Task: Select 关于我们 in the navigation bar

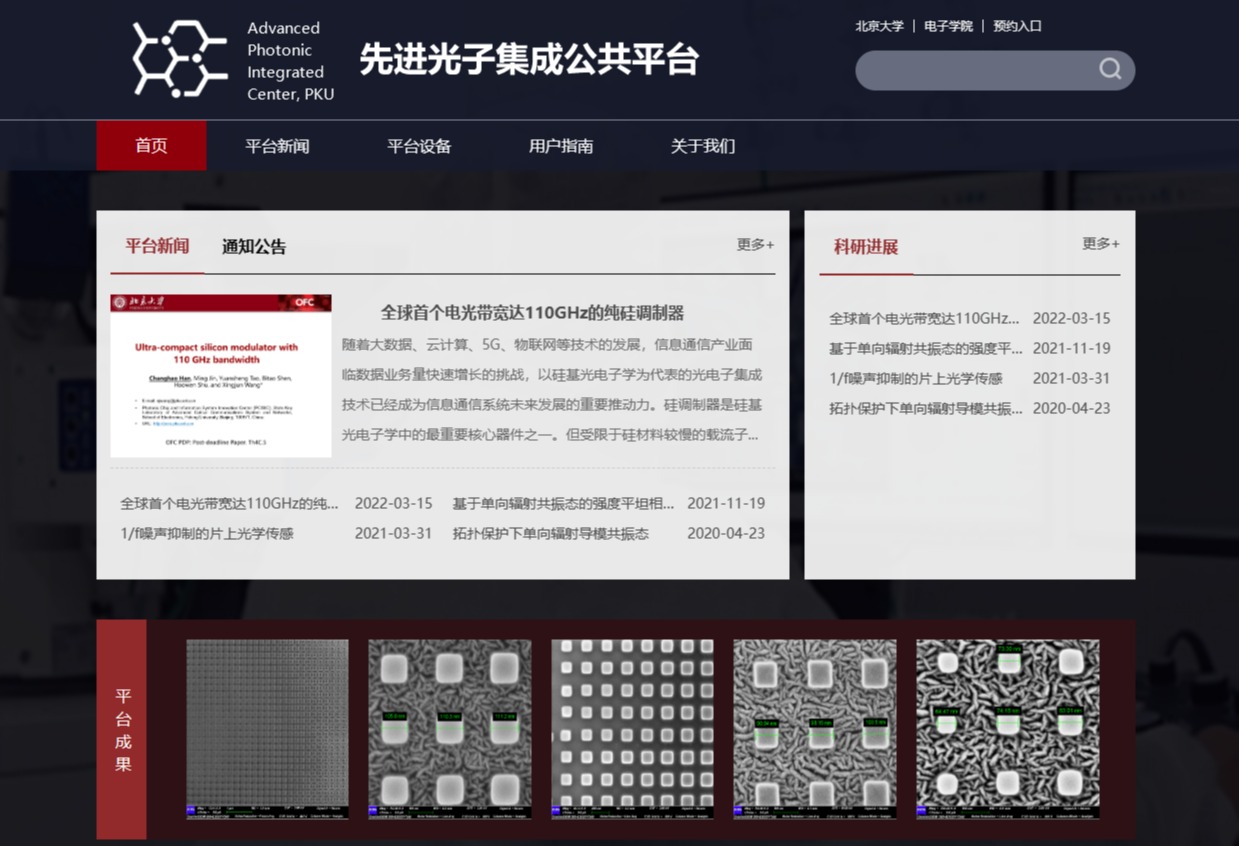Action: [x=702, y=146]
